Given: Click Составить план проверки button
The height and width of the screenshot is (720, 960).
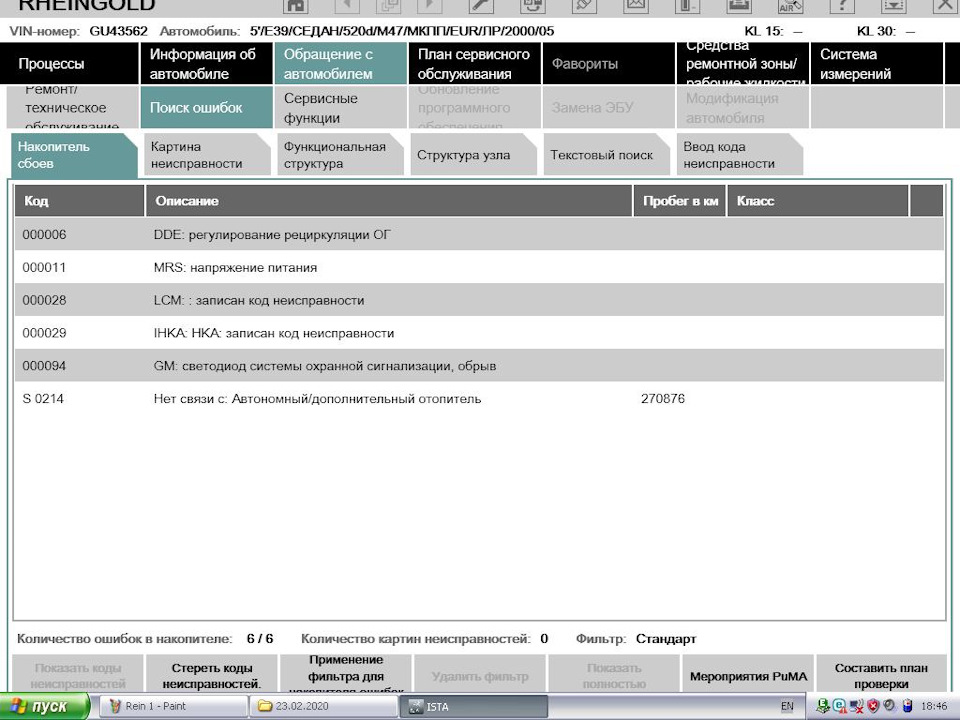Looking at the screenshot, I should tap(881, 675).
